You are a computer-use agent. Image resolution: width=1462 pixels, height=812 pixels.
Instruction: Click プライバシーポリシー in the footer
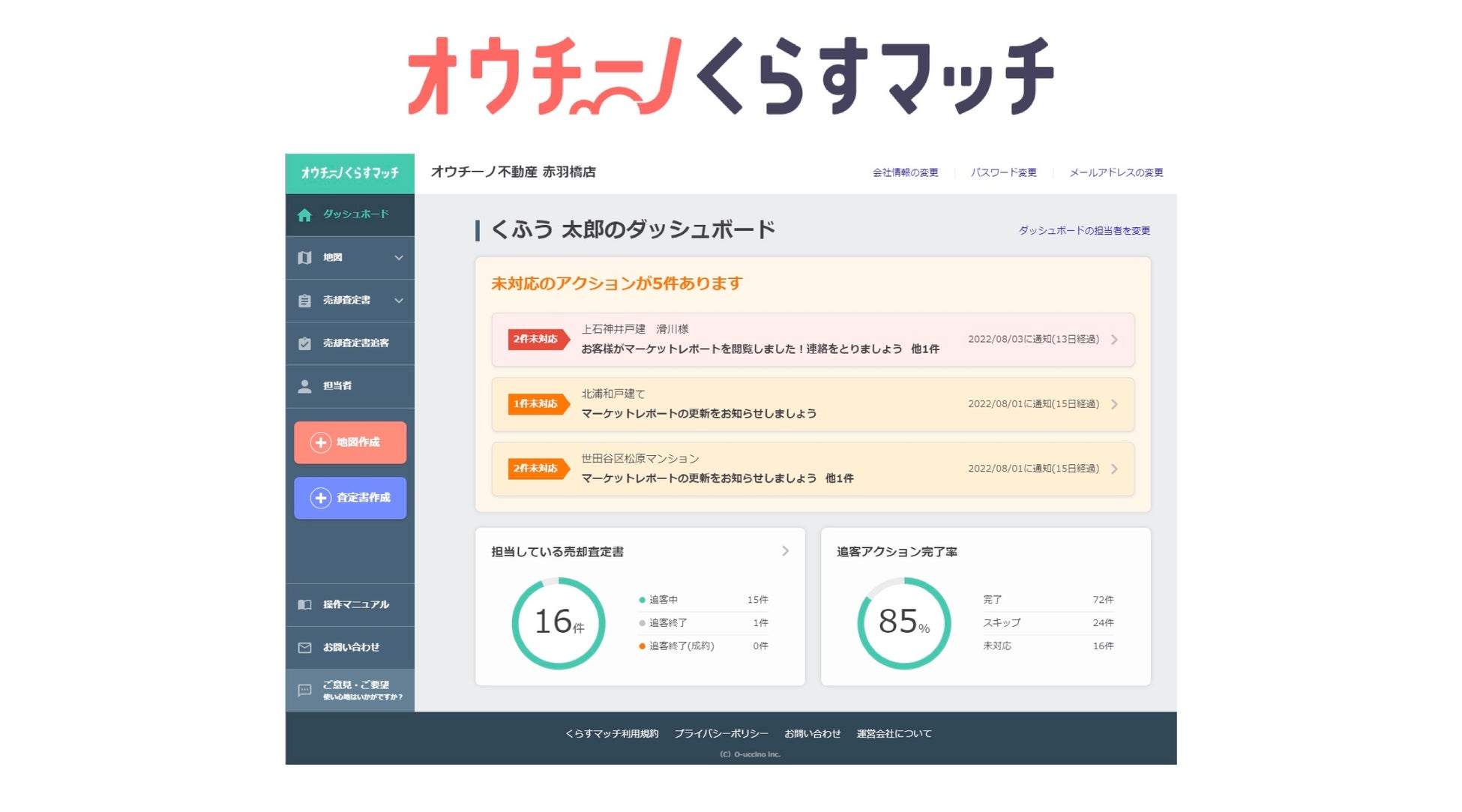click(x=721, y=734)
